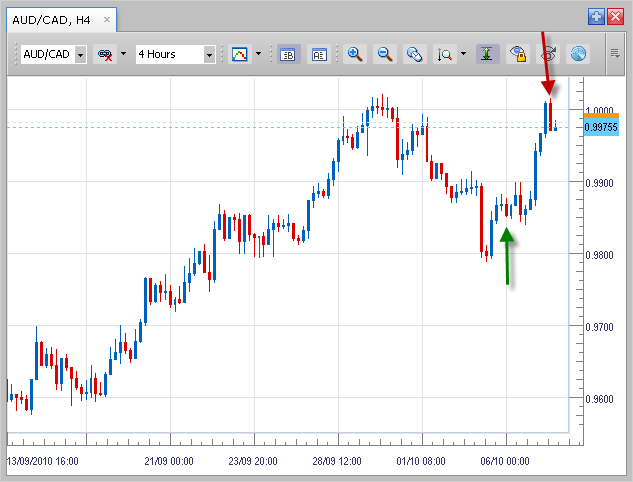Viewport: 633px width, 482px height.
Task: Expand the chart type options arrow
Action: (x=258, y=54)
